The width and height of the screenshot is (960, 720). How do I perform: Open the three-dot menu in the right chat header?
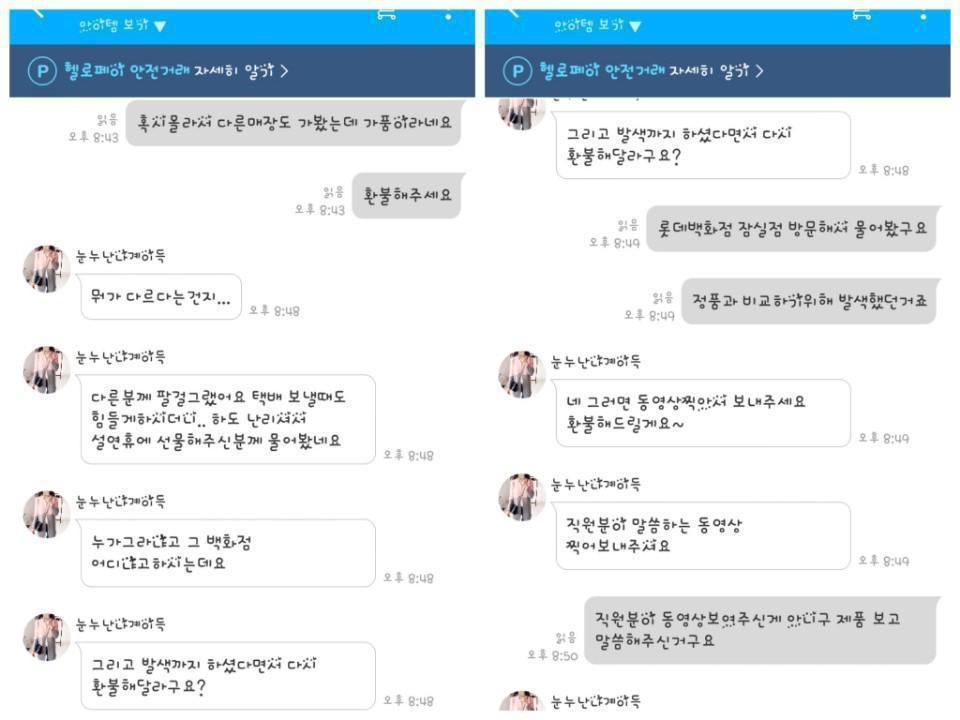pyautogui.click(x=923, y=15)
